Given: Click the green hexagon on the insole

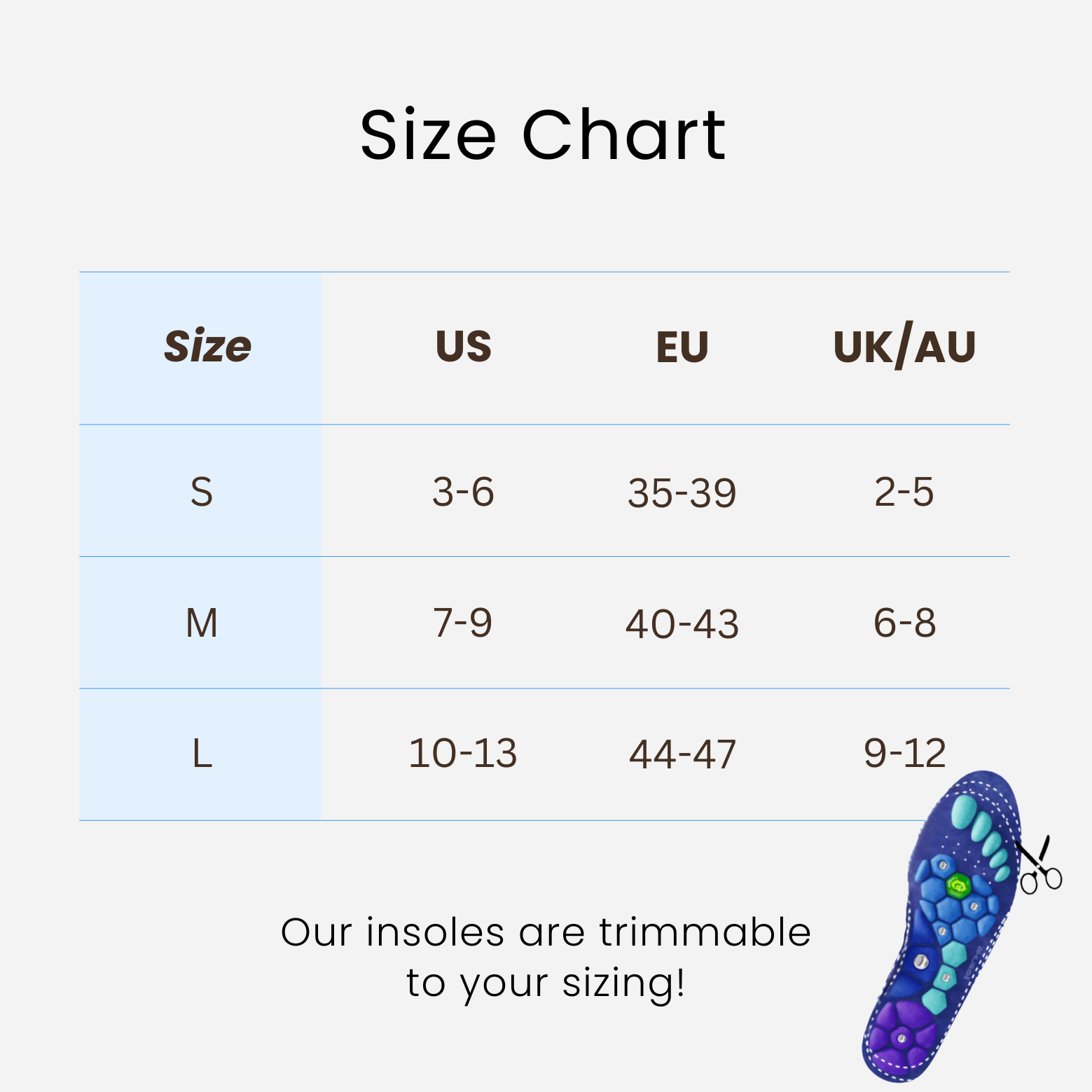Looking at the screenshot, I should tap(958, 886).
